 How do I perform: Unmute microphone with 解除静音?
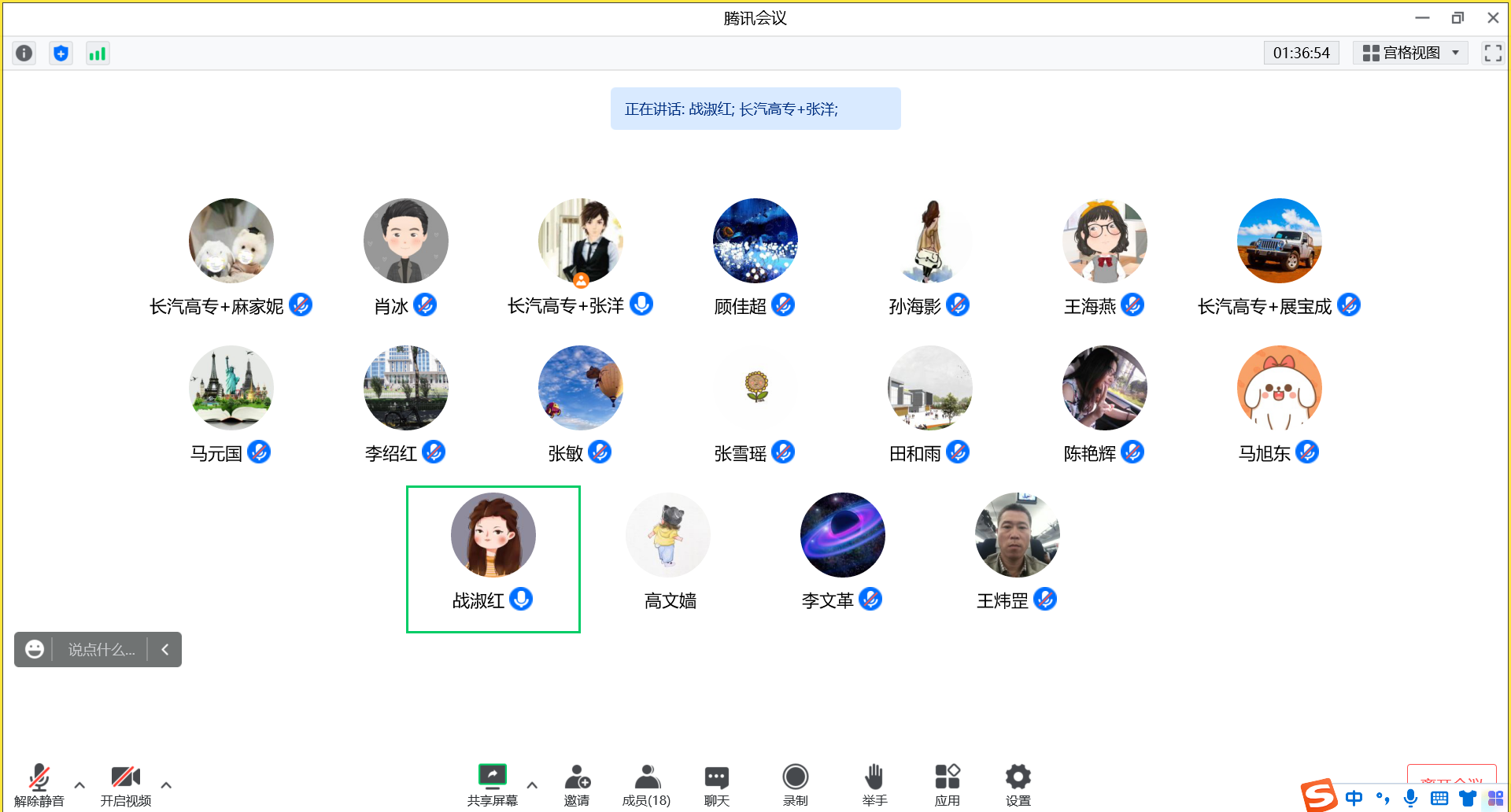tap(39, 785)
